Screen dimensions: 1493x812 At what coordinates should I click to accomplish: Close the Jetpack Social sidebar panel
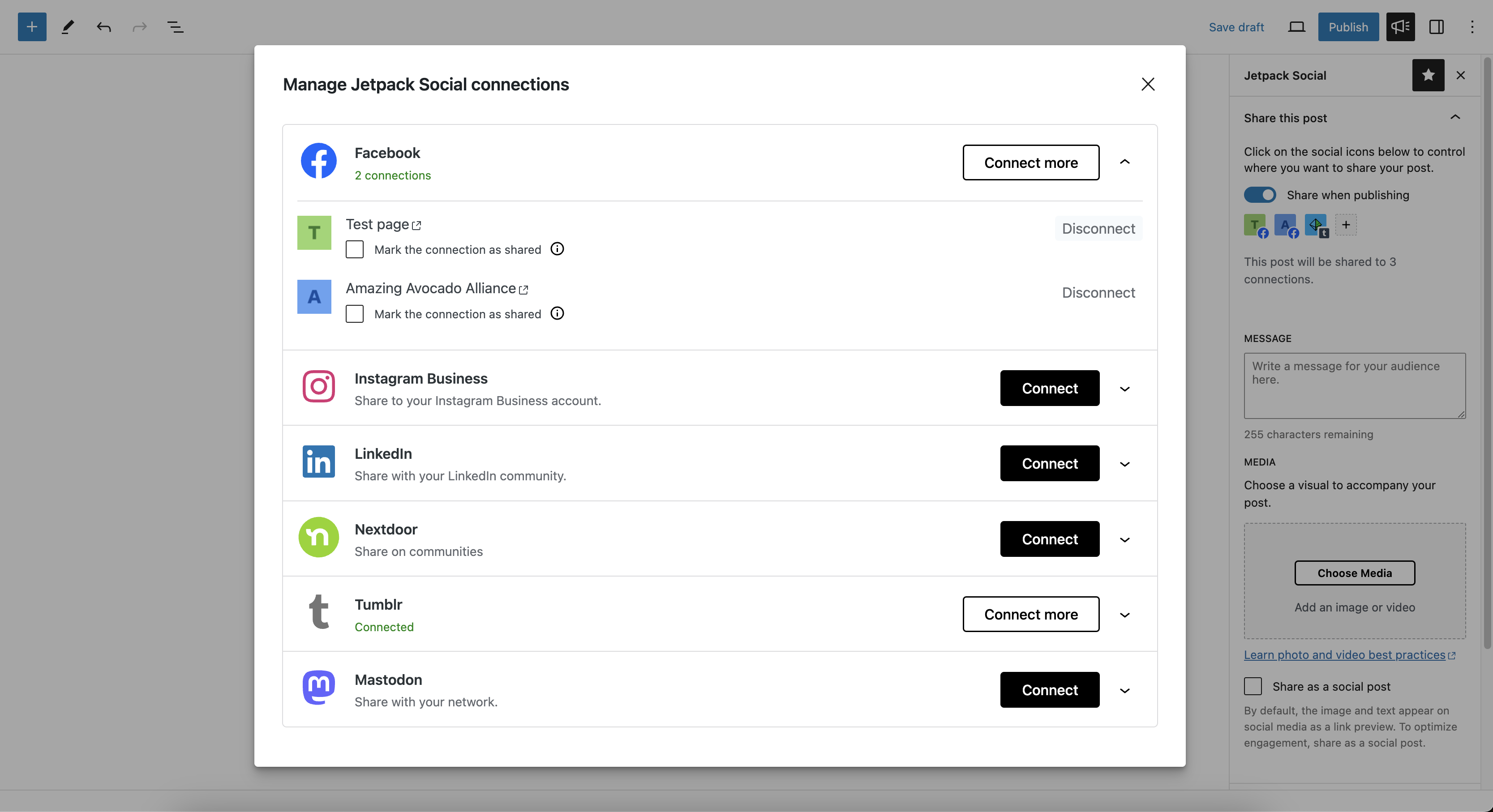pyautogui.click(x=1461, y=75)
